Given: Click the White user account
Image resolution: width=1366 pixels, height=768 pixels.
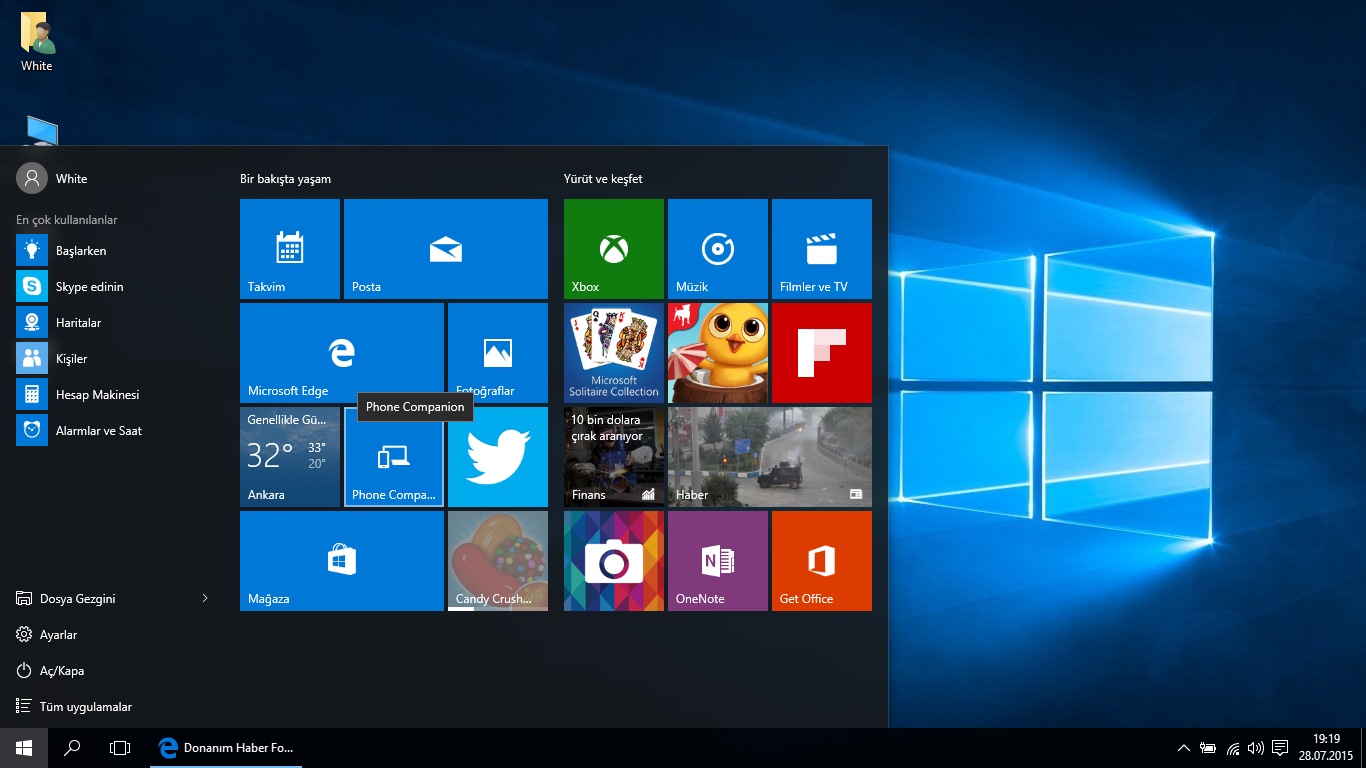Looking at the screenshot, I should point(52,179).
